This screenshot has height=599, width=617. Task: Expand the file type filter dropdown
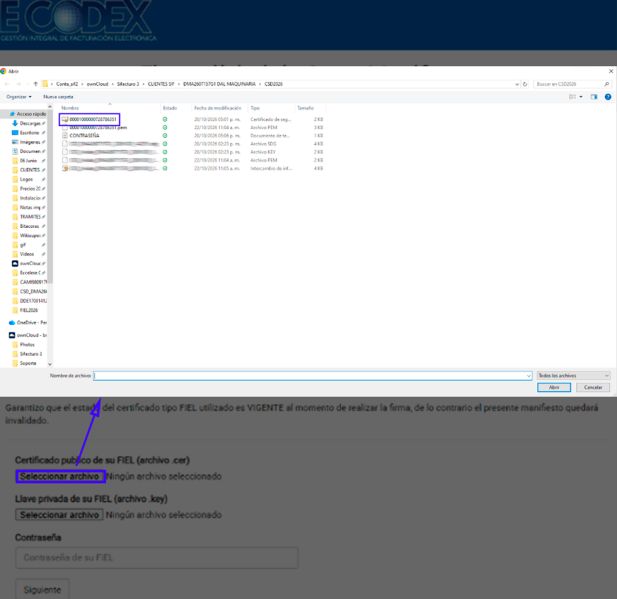[573, 376]
